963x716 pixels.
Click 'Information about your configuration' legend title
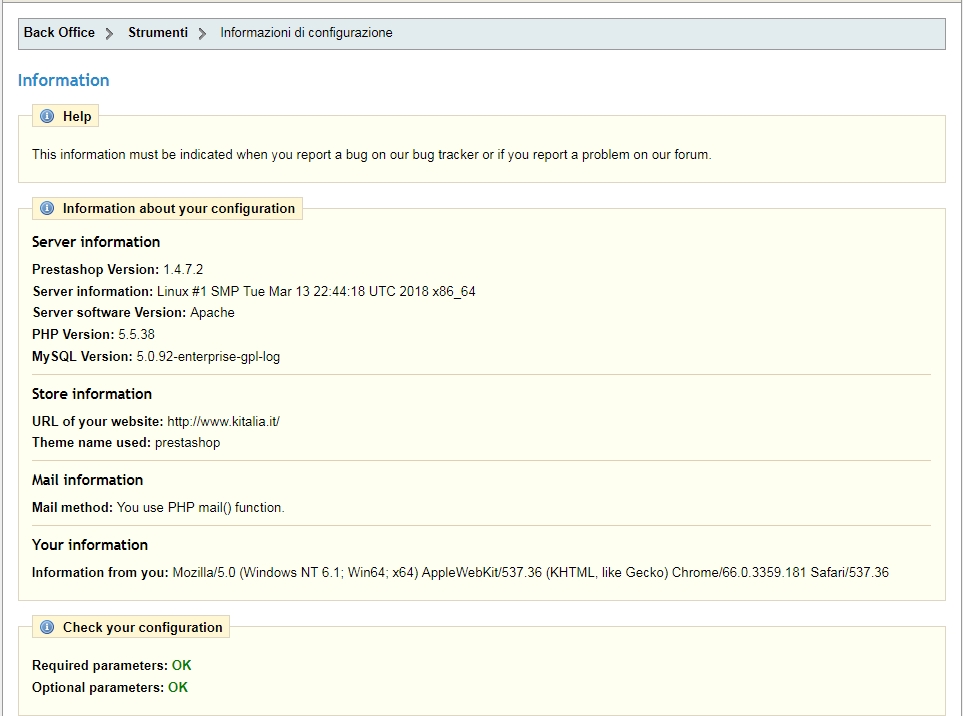[x=179, y=208]
